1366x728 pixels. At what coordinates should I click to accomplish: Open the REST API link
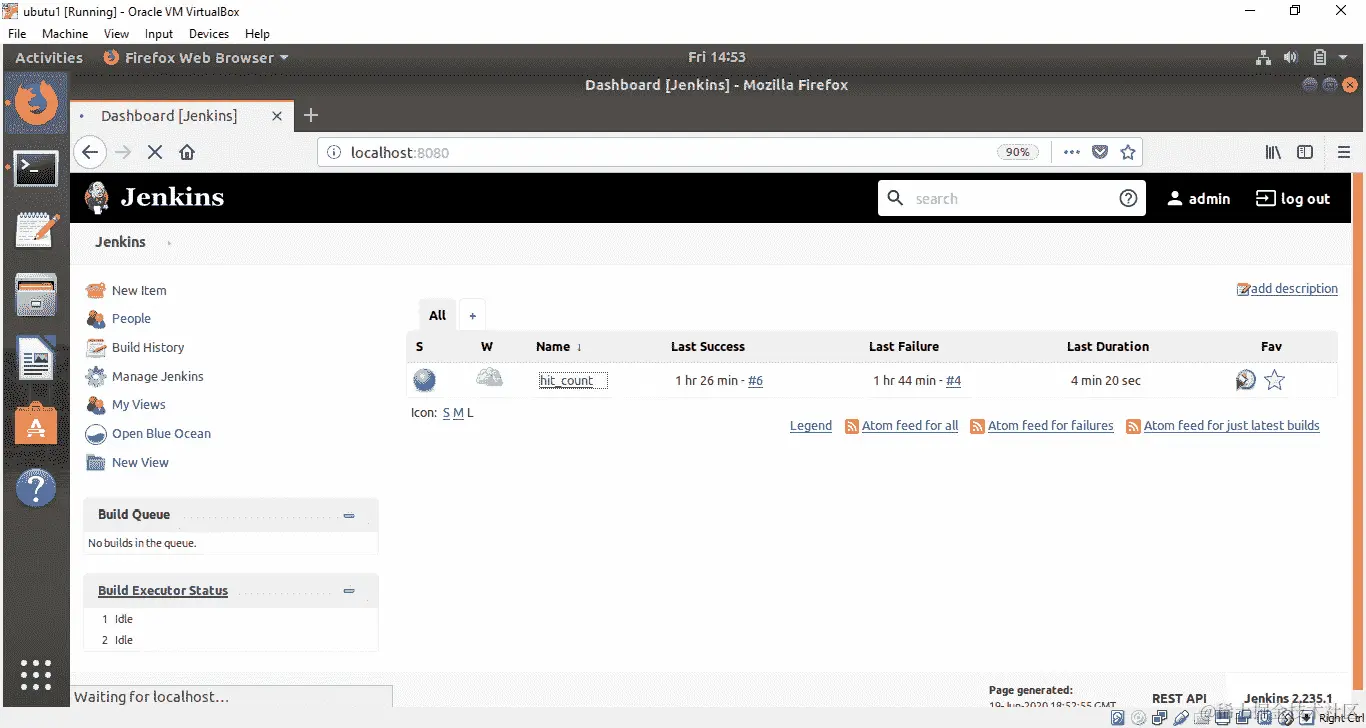(1179, 698)
